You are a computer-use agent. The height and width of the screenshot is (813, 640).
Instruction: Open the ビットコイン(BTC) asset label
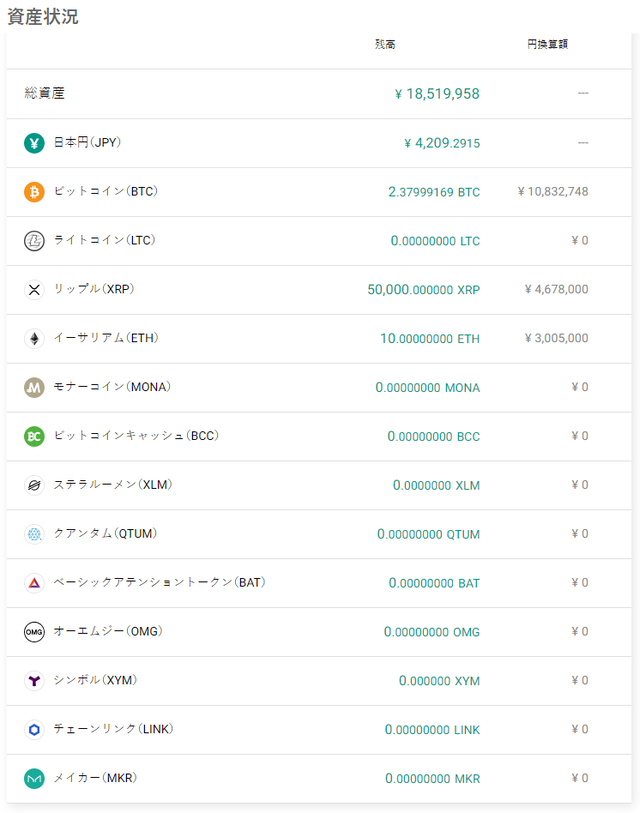coord(105,191)
